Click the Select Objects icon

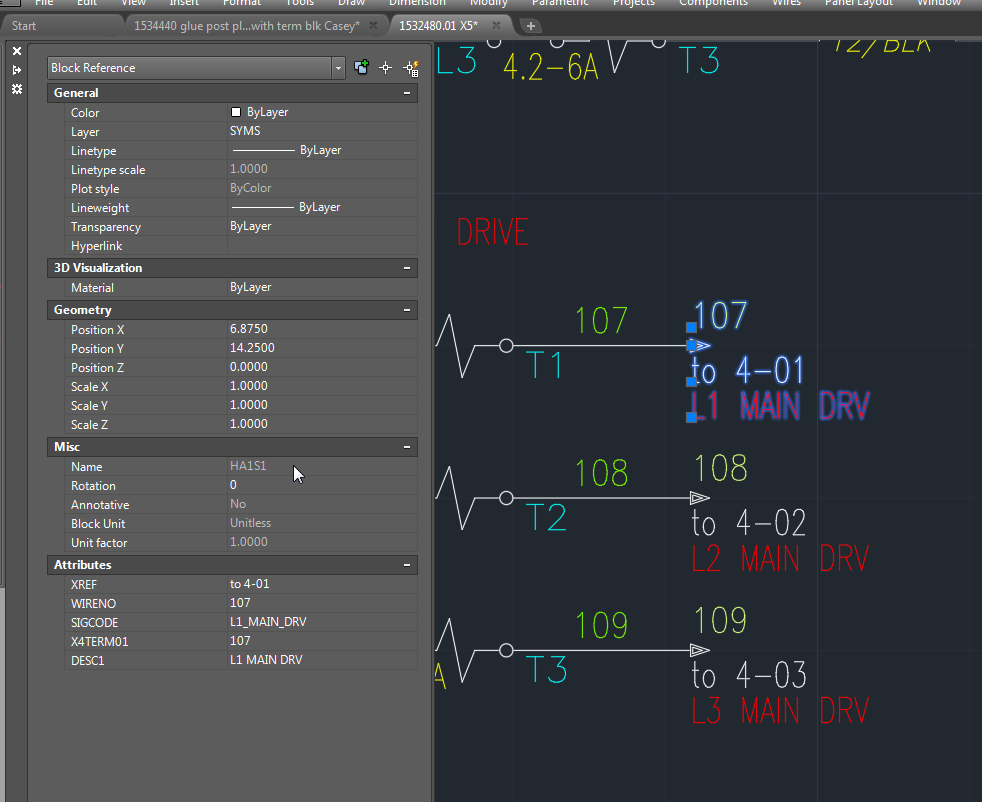coord(385,67)
